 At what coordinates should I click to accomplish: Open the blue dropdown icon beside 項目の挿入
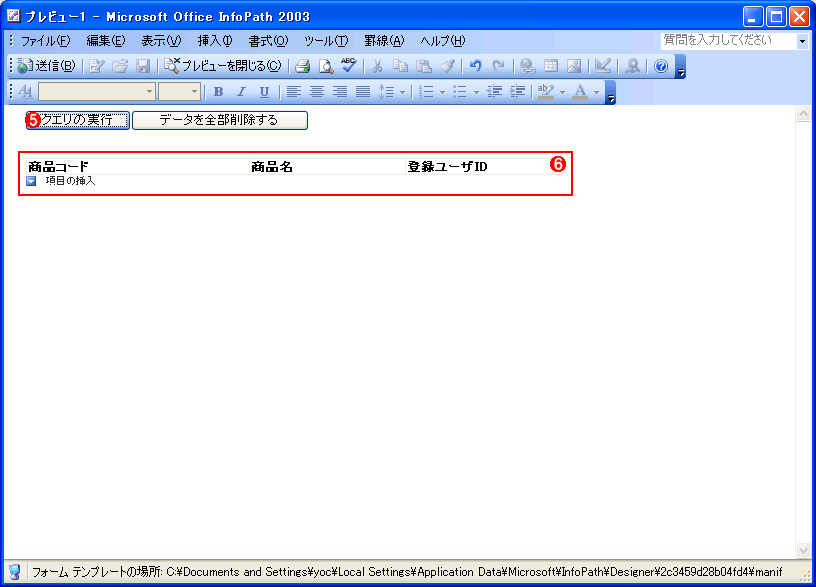pos(31,181)
